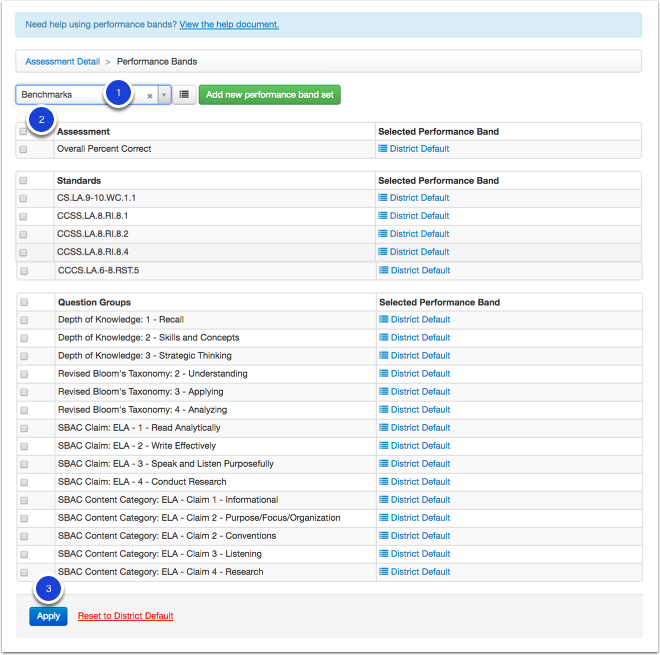Screen dimensions: 660x655
Task: Check Bloom's Taxonomy 2 Understanding checkbox
Action: 24,374
